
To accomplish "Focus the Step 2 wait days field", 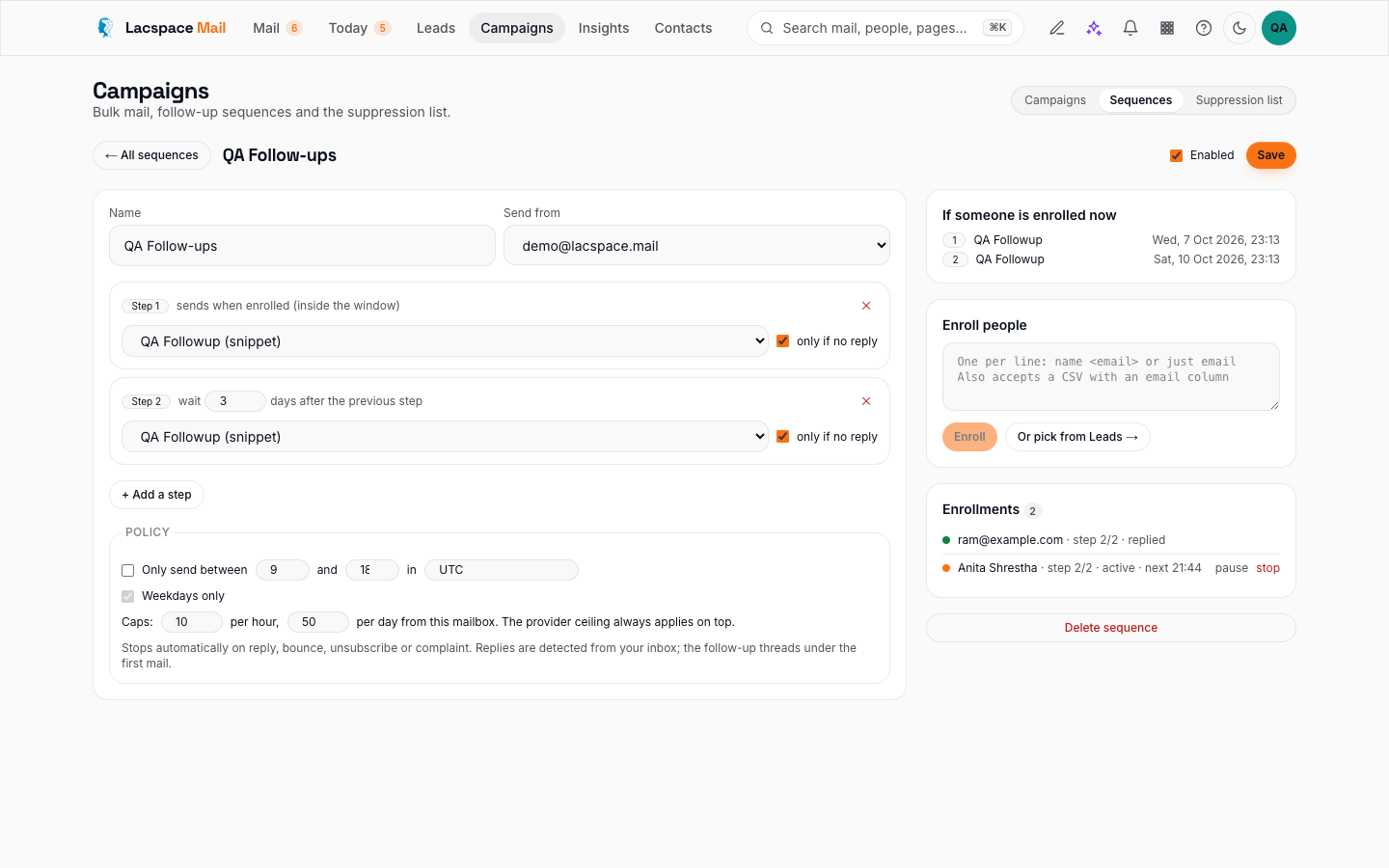I will 234,401.
